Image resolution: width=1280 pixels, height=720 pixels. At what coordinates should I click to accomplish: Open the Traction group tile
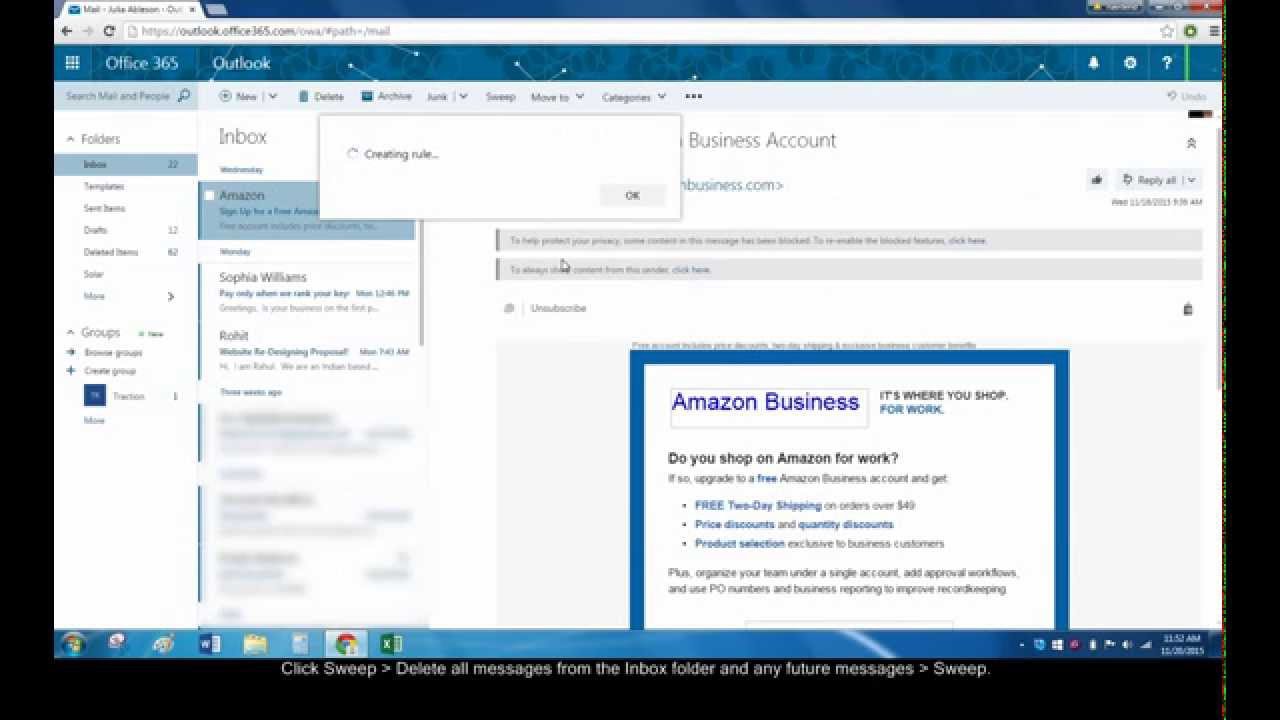pyautogui.click(x=94, y=396)
